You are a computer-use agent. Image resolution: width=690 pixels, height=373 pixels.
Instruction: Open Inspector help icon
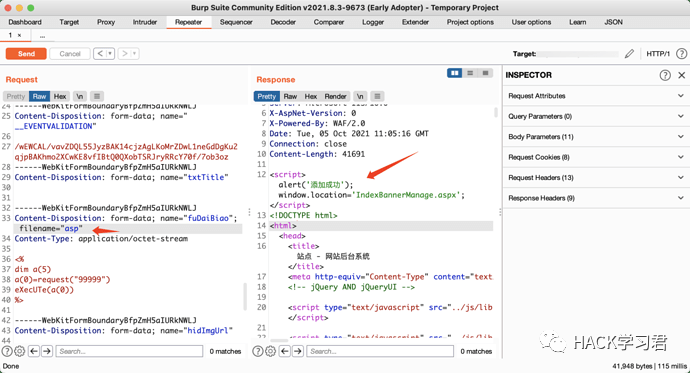tap(665, 75)
